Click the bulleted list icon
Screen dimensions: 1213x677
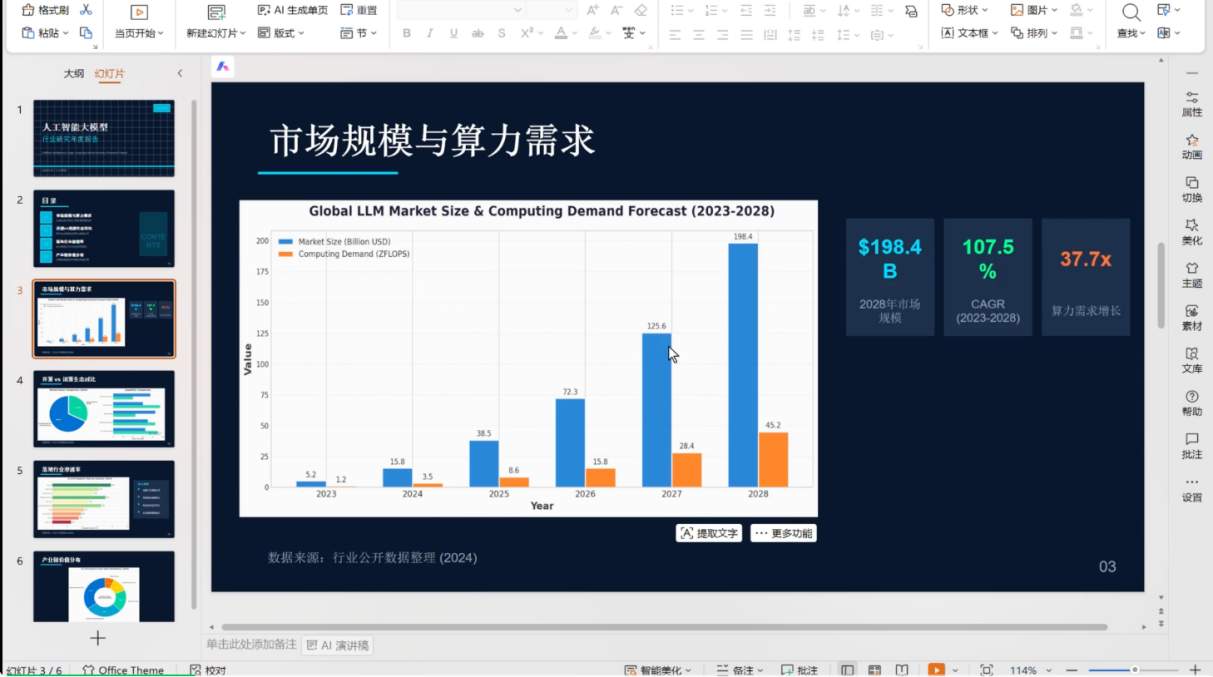(x=677, y=10)
